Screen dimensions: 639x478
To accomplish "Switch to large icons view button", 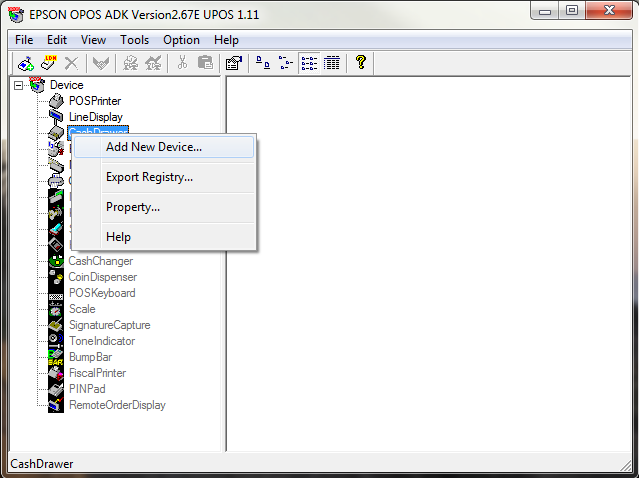I will (263, 62).
